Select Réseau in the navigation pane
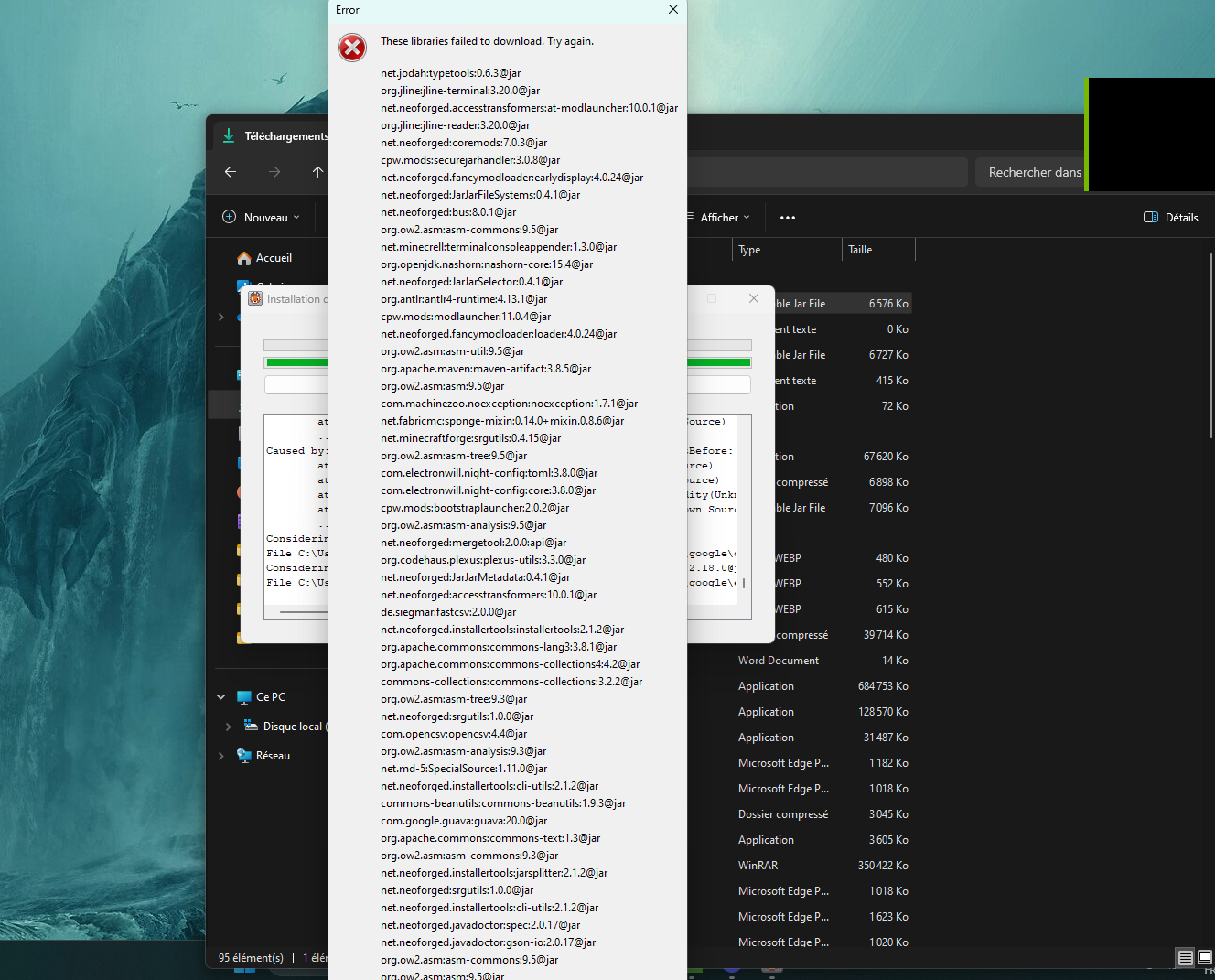Viewport: 1215px width, 980px height. (263, 756)
